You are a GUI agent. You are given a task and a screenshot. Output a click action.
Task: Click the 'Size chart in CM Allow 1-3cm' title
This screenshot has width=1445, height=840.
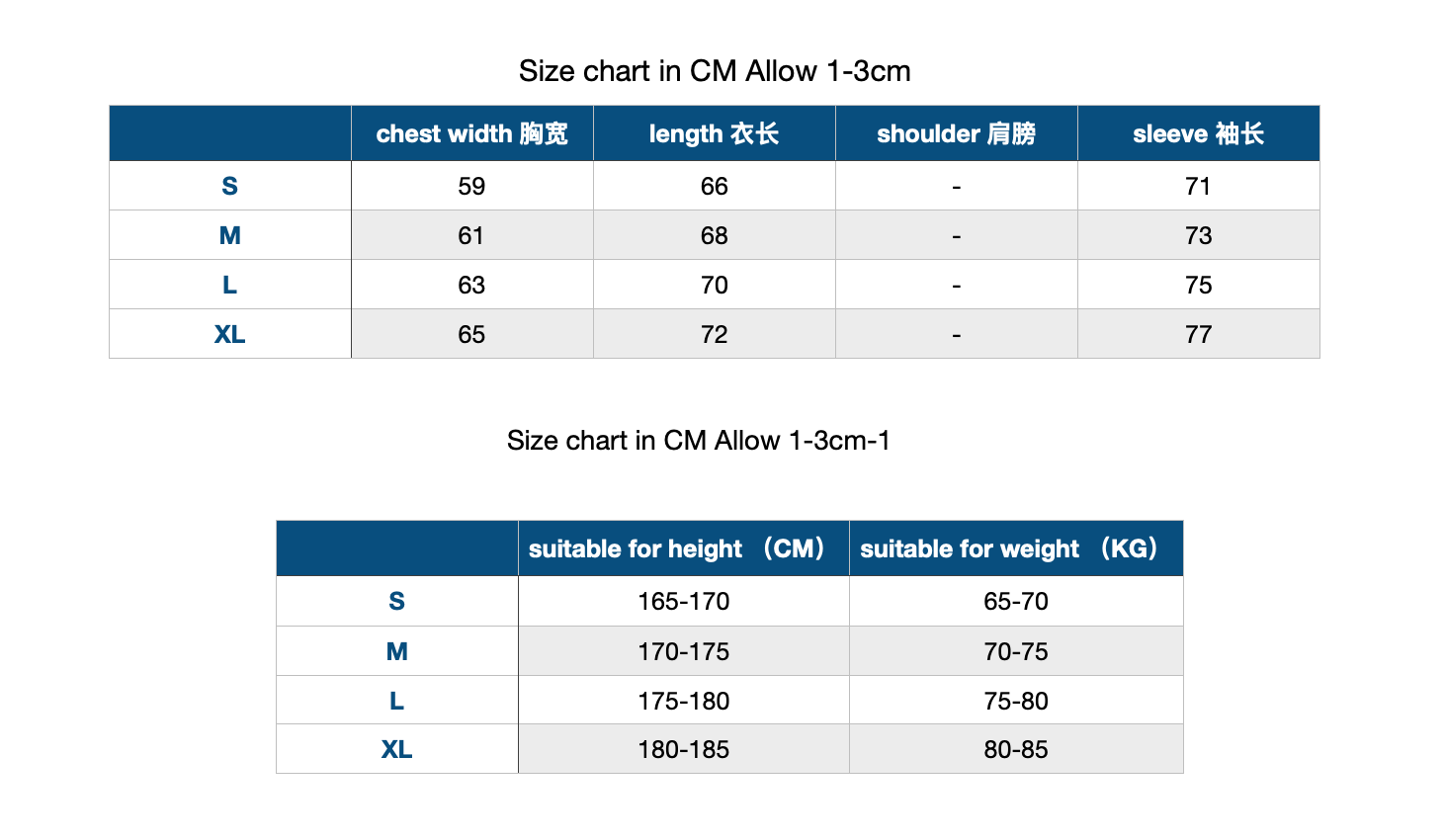coord(715,71)
